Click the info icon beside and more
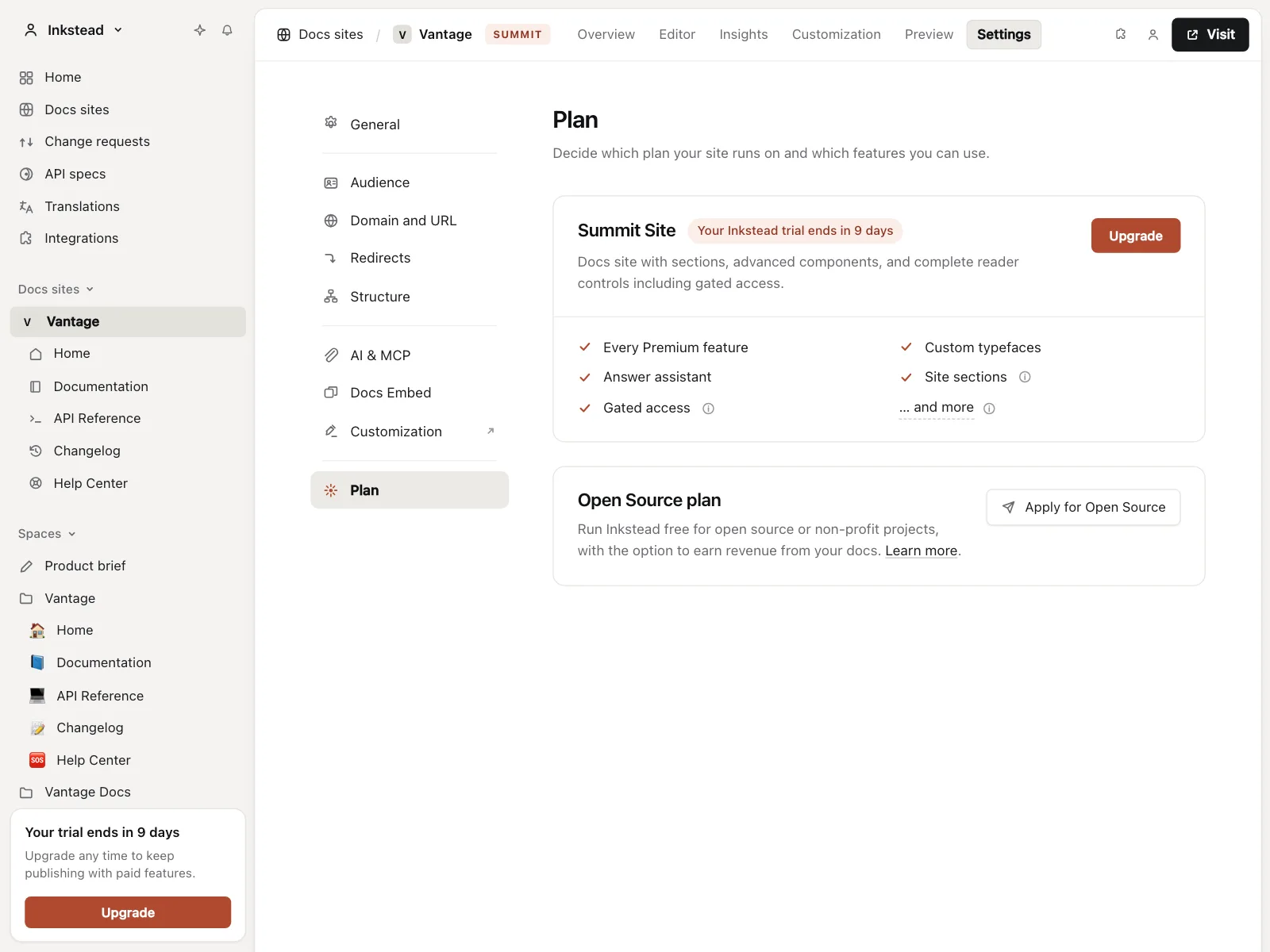This screenshot has height=952, width=1270. [x=989, y=409]
